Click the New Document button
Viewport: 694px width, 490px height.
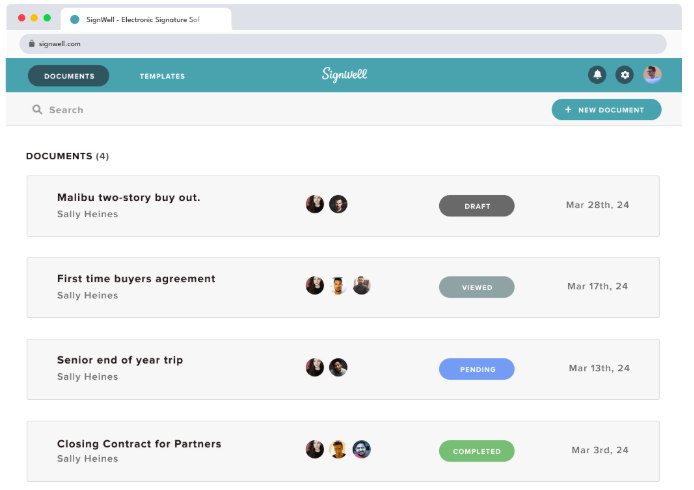(607, 110)
